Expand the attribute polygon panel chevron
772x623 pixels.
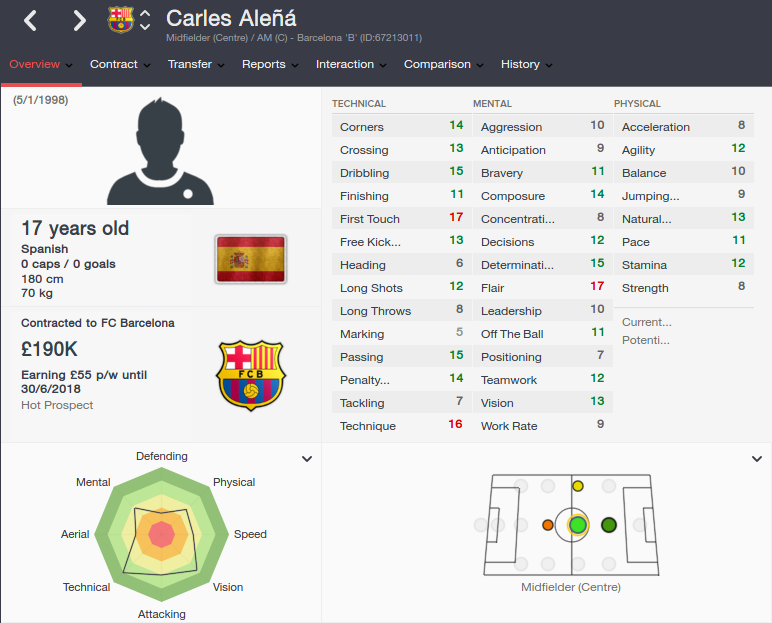click(307, 459)
